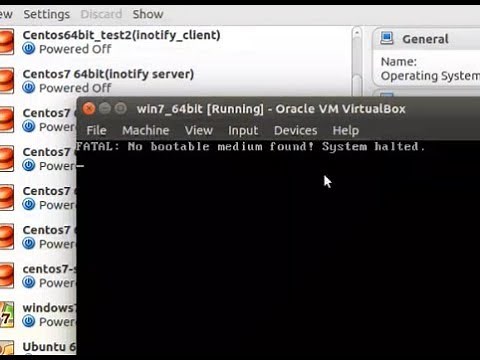Click the Discard toolbar button in VirtualBox Manager
The image size is (480, 360).
101,14
